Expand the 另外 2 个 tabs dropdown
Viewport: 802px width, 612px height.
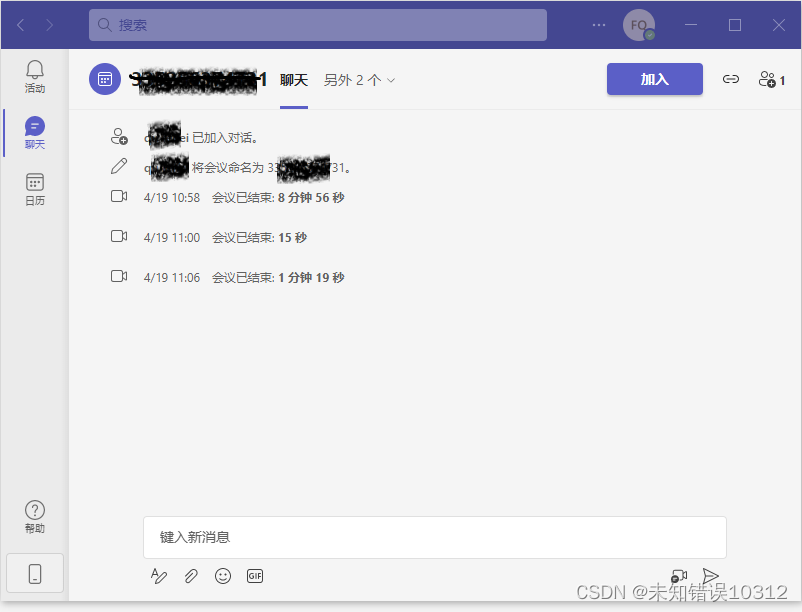click(356, 80)
